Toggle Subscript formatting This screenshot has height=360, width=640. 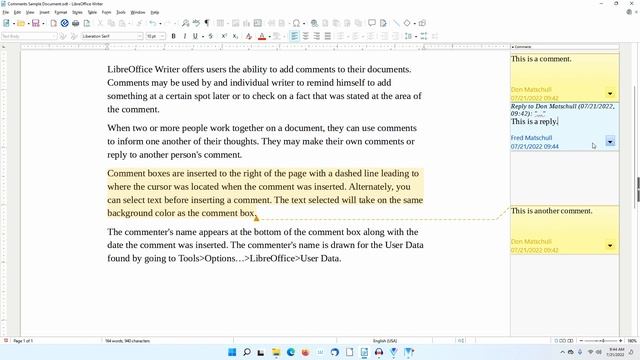[235, 36]
